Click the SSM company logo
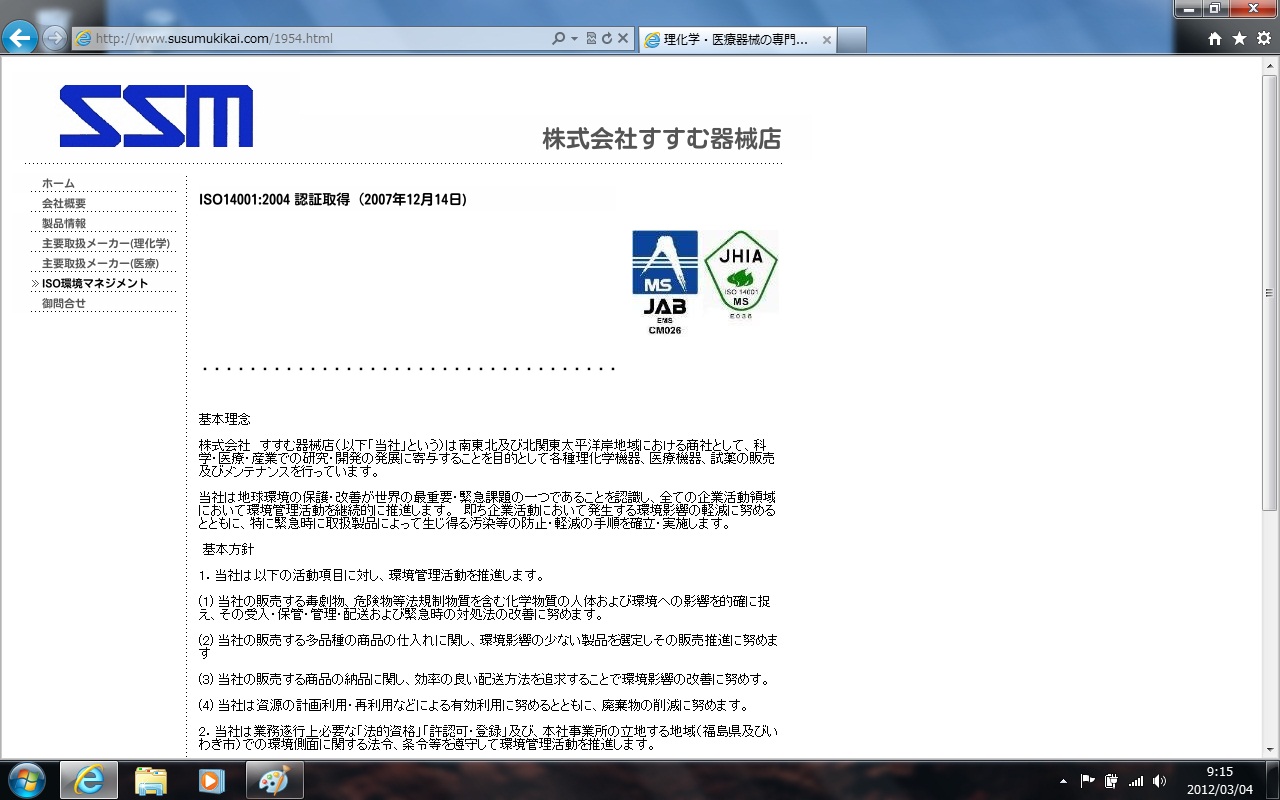The width and height of the screenshot is (1280, 800). 156,116
